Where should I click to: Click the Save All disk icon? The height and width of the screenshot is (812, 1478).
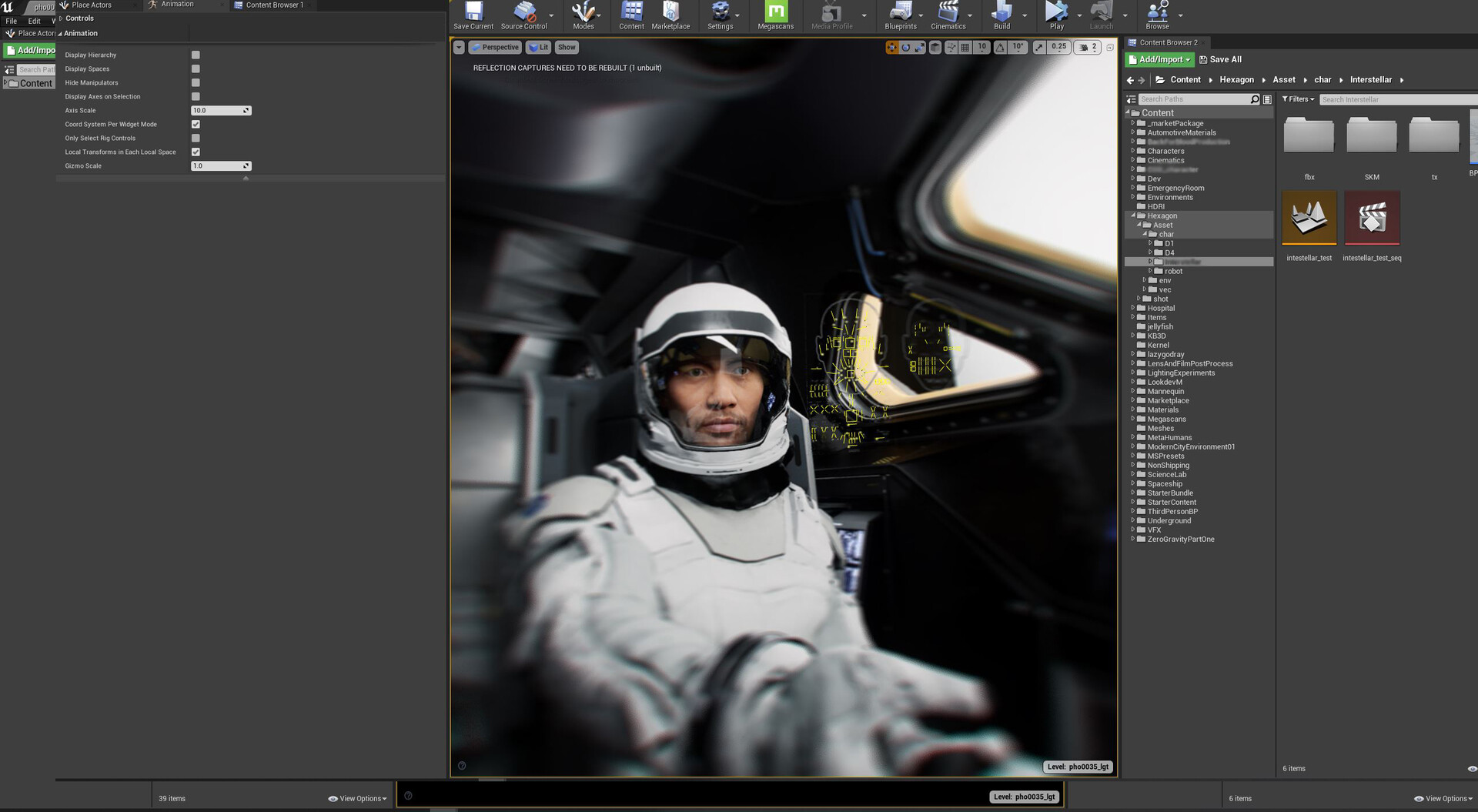pyautogui.click(x=1203, y=59)
